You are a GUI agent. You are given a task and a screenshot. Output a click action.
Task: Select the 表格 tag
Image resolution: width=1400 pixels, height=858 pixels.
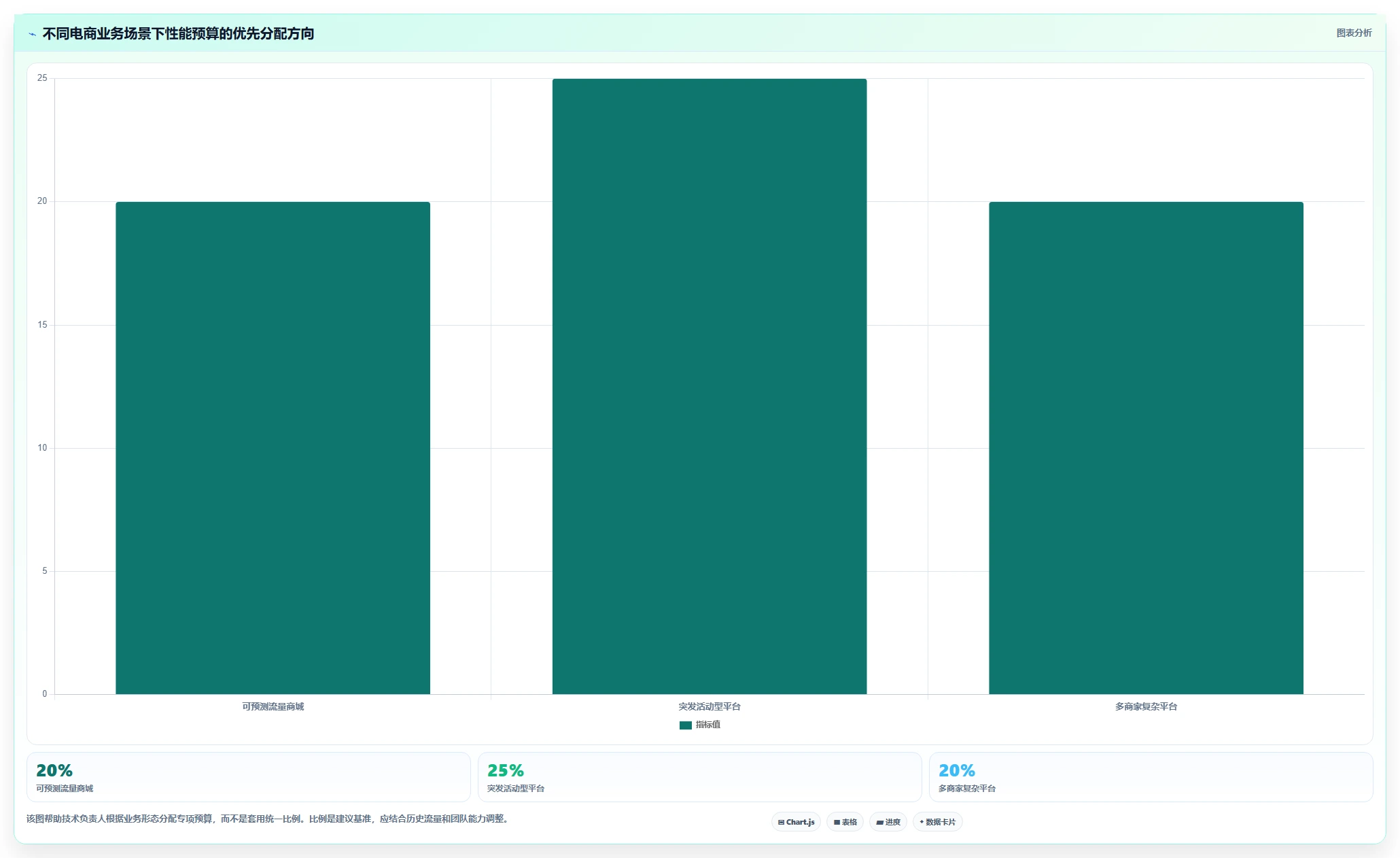[x=845, y=822]
